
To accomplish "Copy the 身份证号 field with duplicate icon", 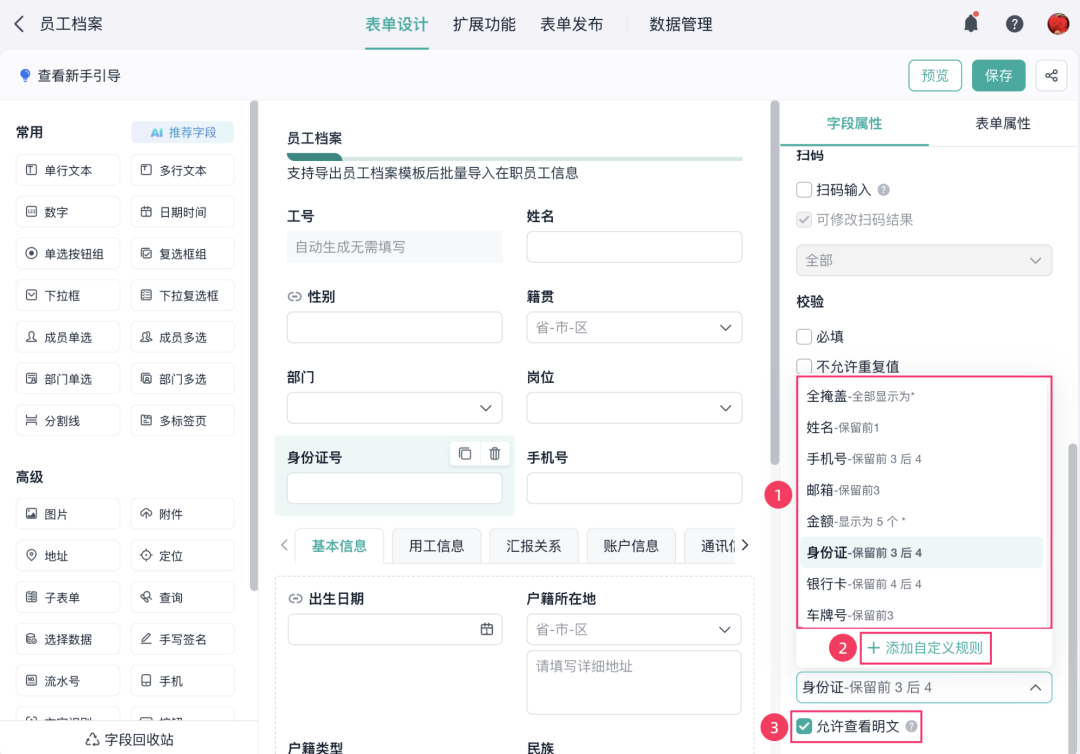I will [465, 453].
